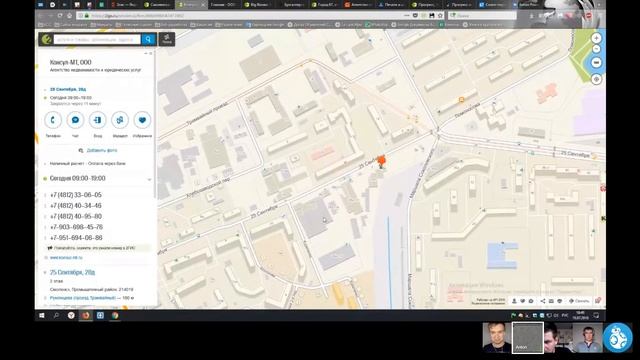640x360 pixels.
Task: Open the Windows notification center icon
Action: pyautogui.click(x=596, y=316)
